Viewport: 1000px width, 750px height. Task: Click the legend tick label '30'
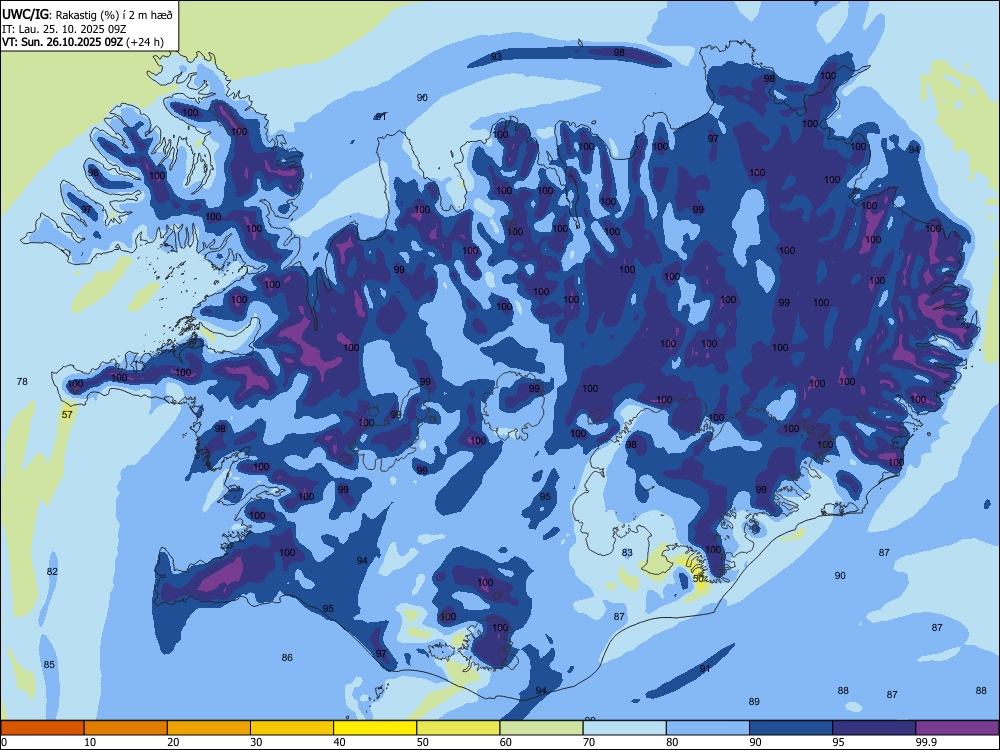tap(256, 742)
